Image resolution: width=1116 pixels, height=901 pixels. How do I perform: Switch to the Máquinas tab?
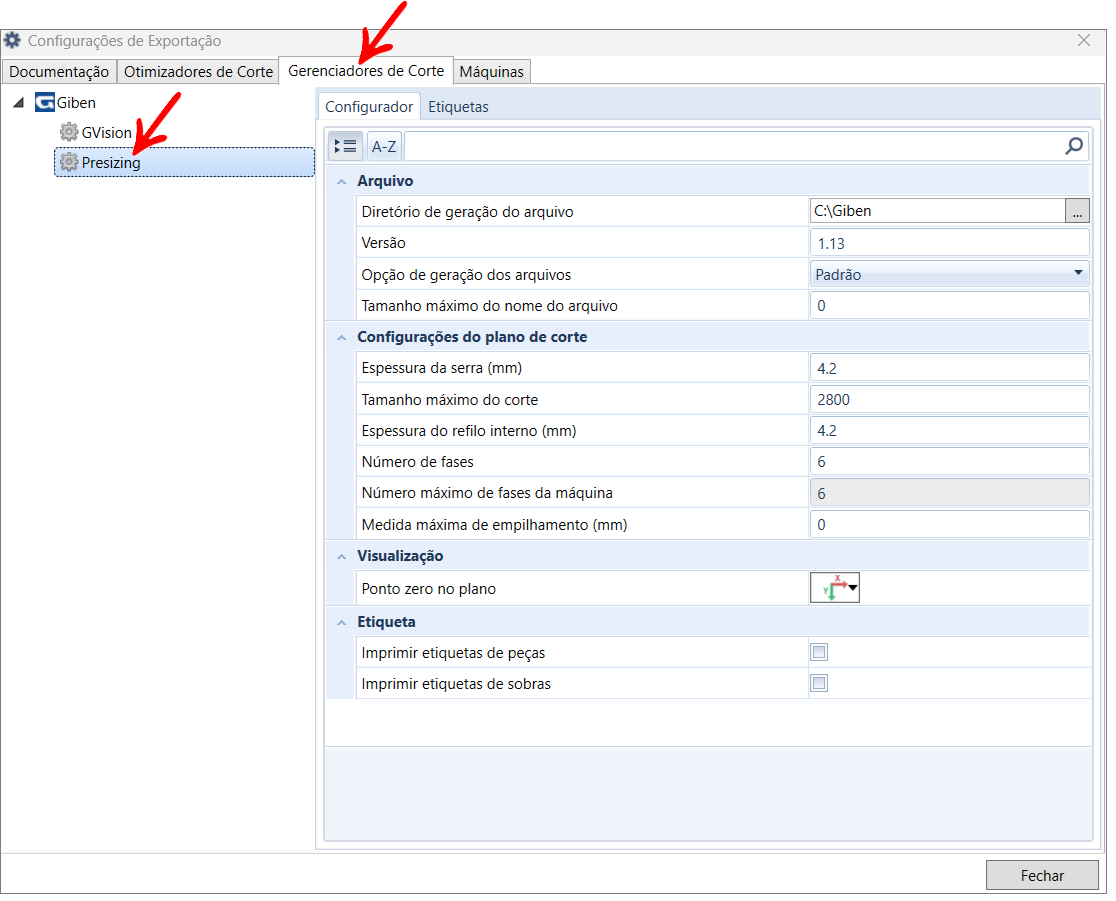coord(492,72)
